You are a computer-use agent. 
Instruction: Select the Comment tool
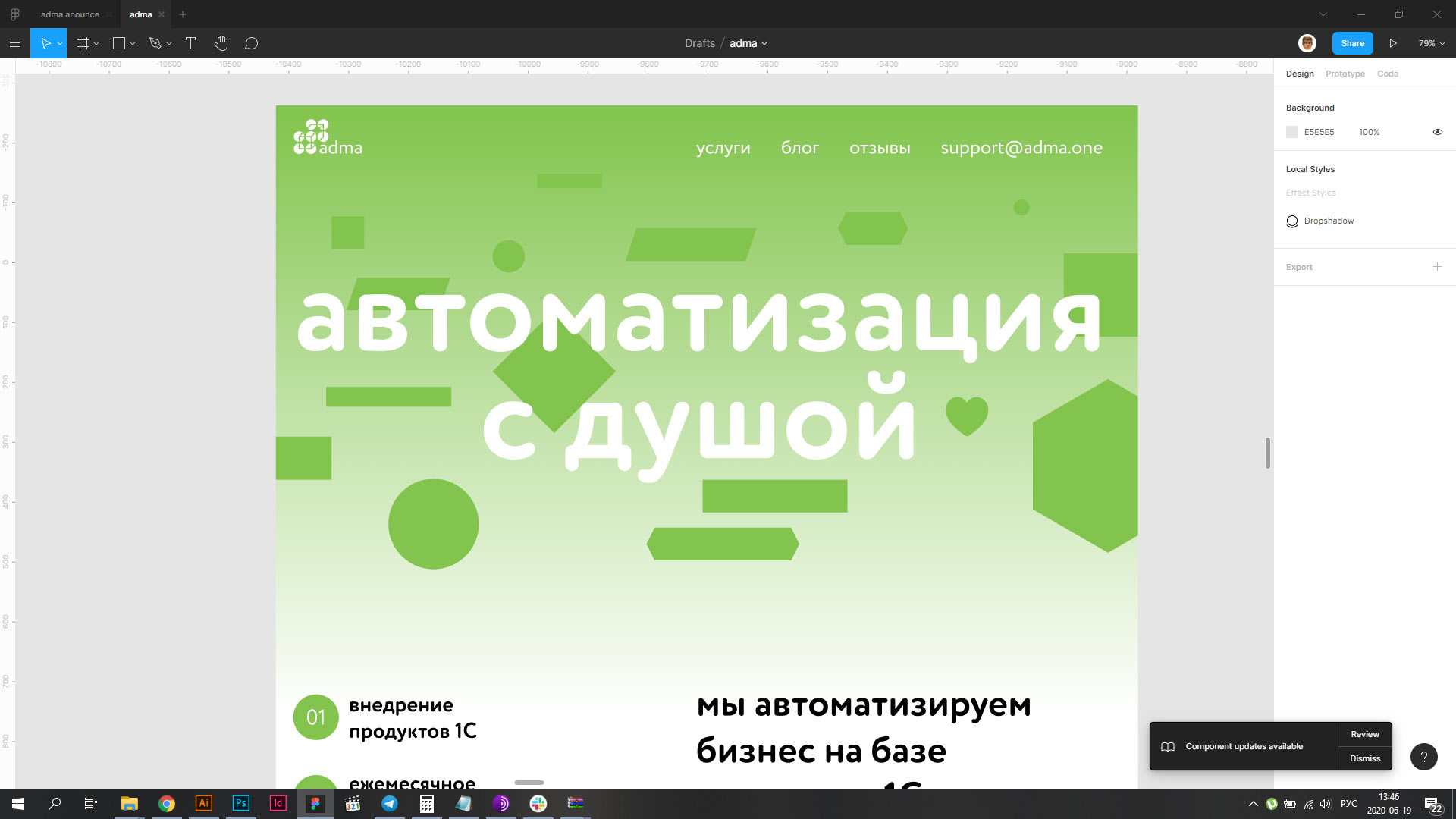pos(251,43)
